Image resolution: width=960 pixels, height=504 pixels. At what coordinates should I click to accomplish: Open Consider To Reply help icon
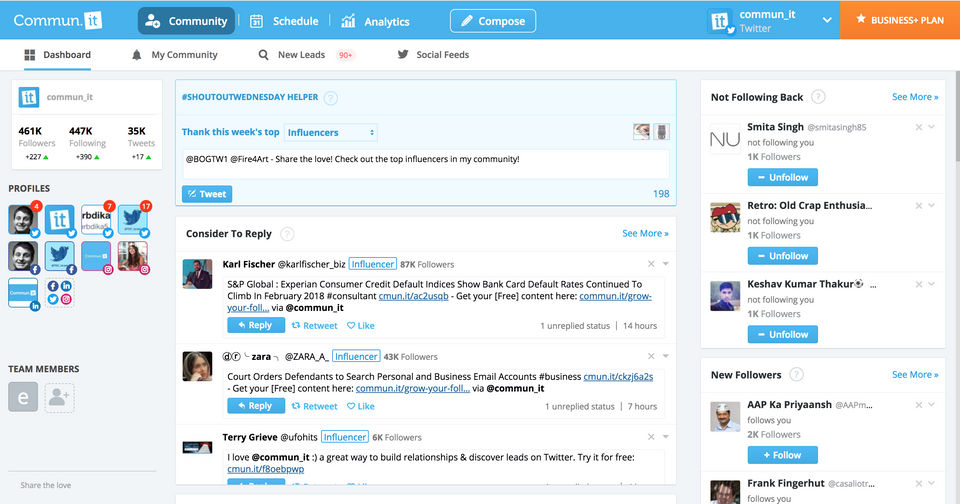pyautogui.click(x=287, y=234)
